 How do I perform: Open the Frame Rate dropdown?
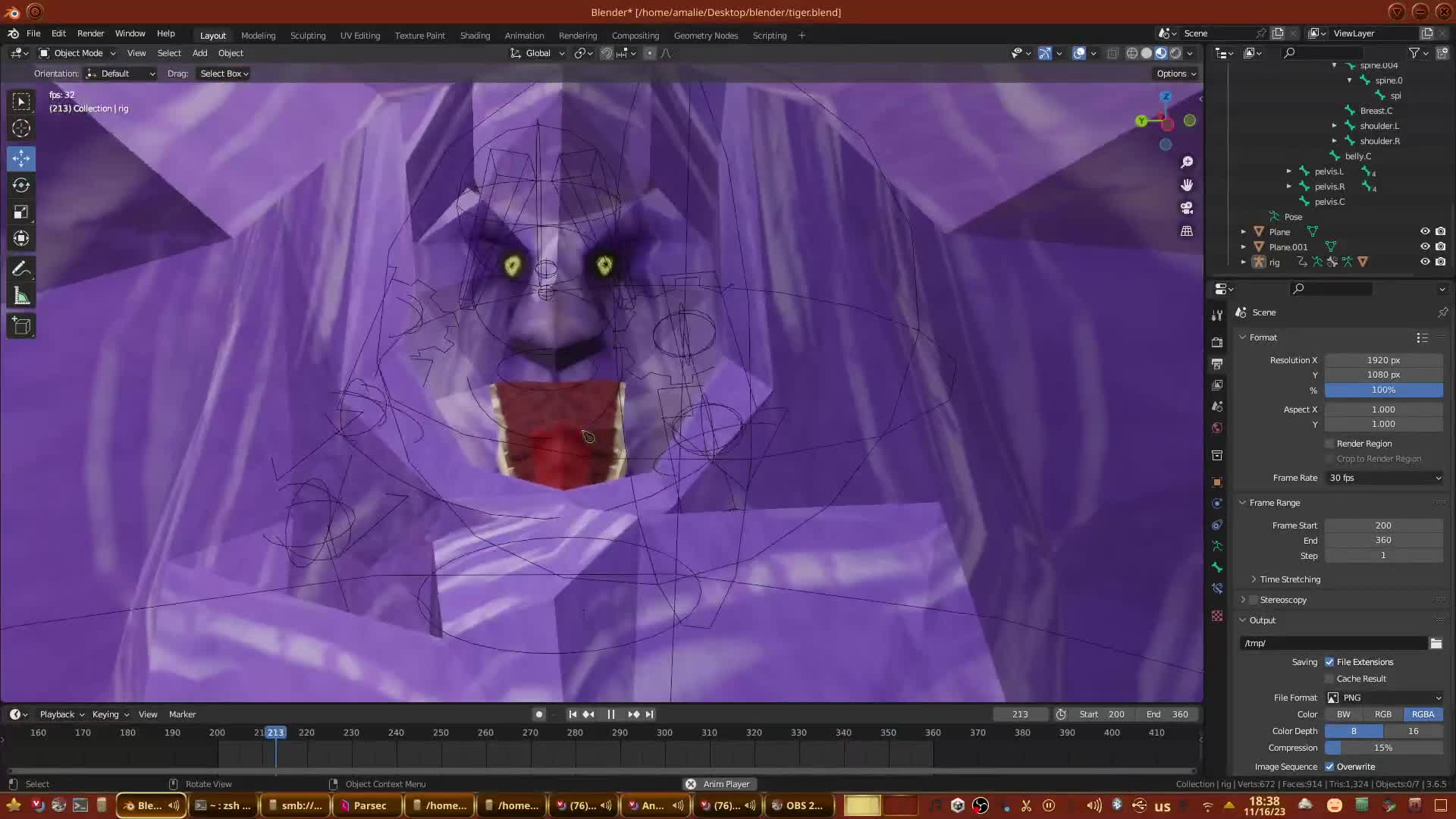pos(1384,478)
